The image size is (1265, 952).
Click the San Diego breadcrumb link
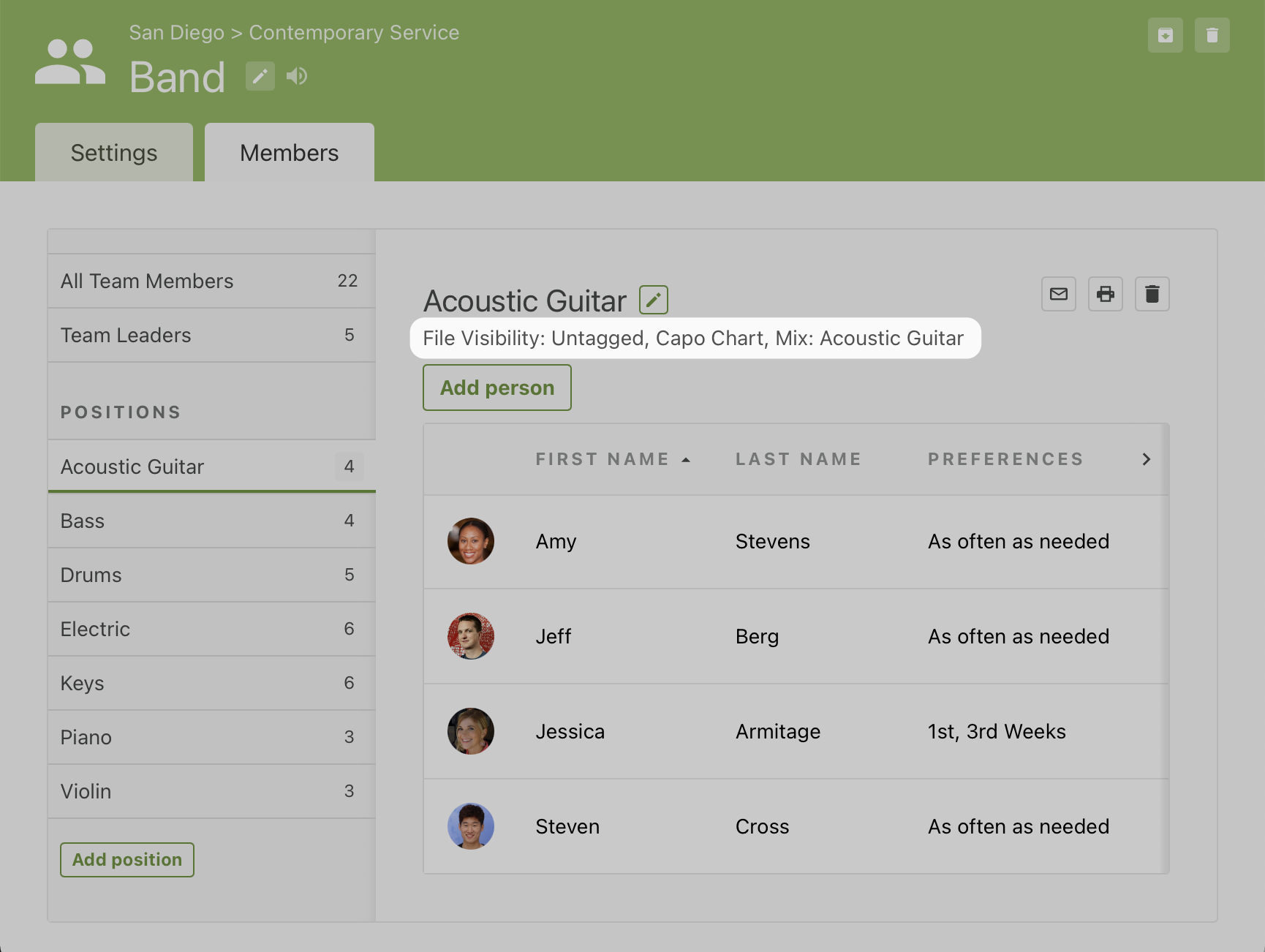(176, 33)
